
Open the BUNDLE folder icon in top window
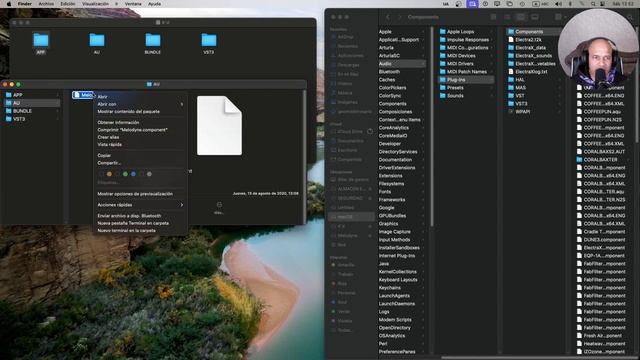153,40
